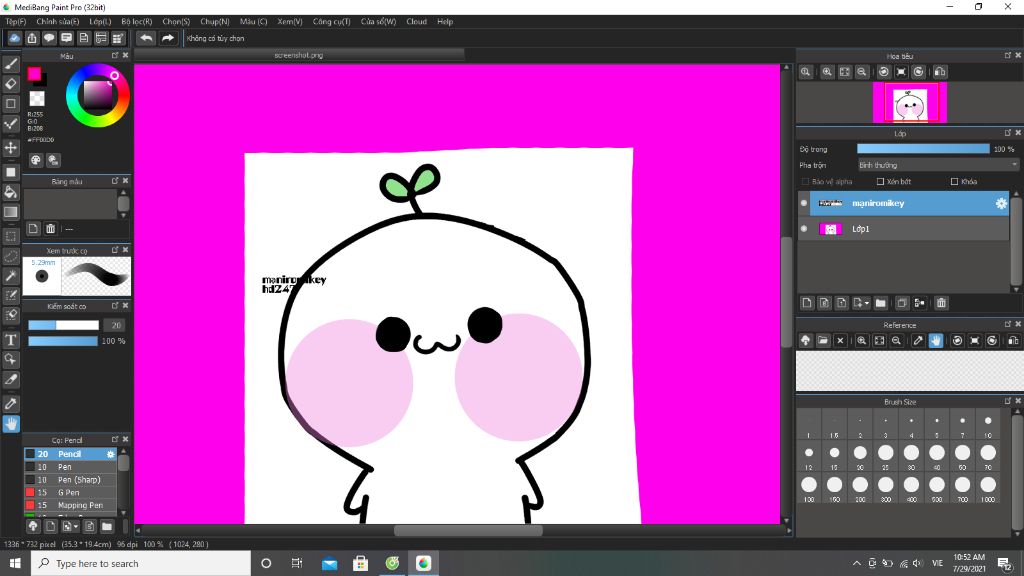This screenshot has height=576, width=1024.
Task: Open settings gear on maniromikey layer
Action: (1000, 203)
